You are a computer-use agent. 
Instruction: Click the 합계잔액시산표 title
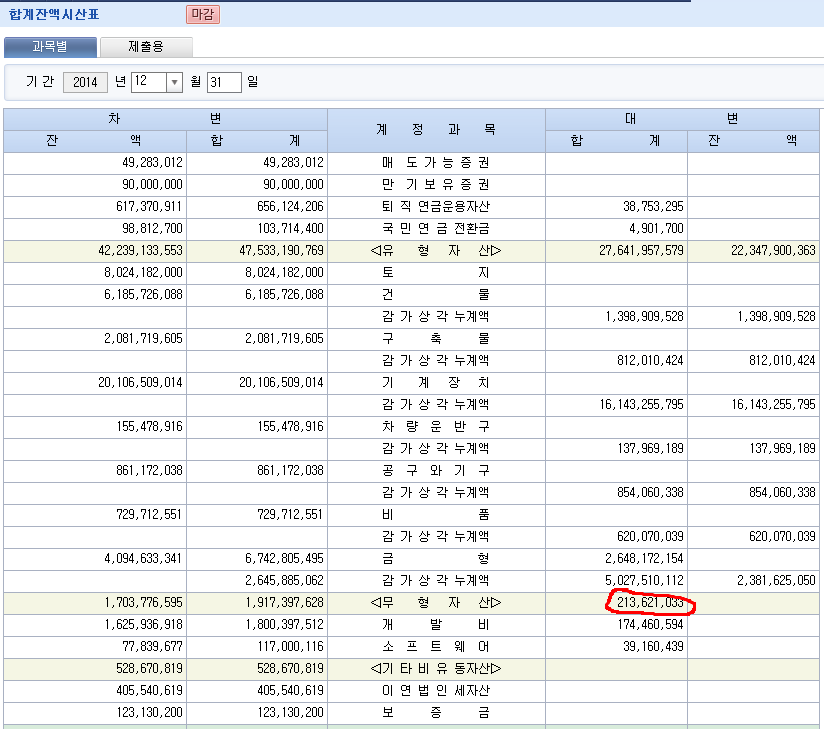coord(54,15)
